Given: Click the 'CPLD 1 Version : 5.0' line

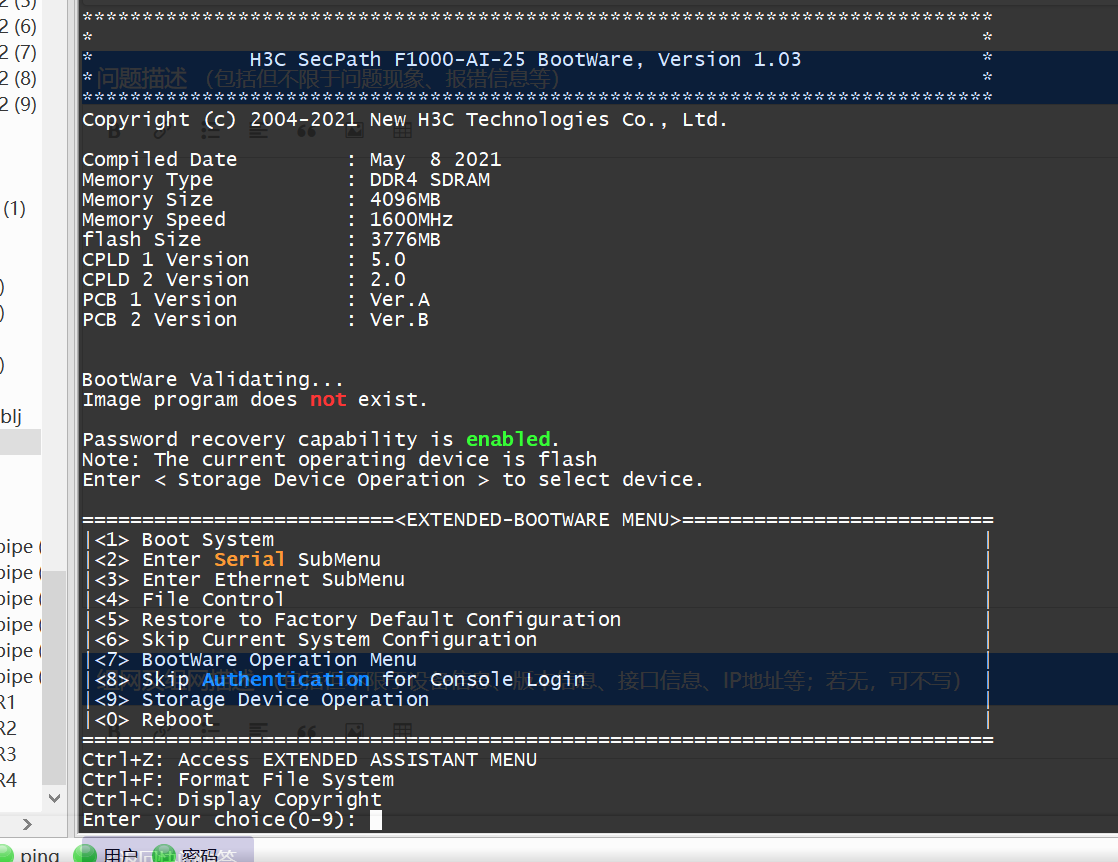Looking at the screenshot, I should pos(244,260).
